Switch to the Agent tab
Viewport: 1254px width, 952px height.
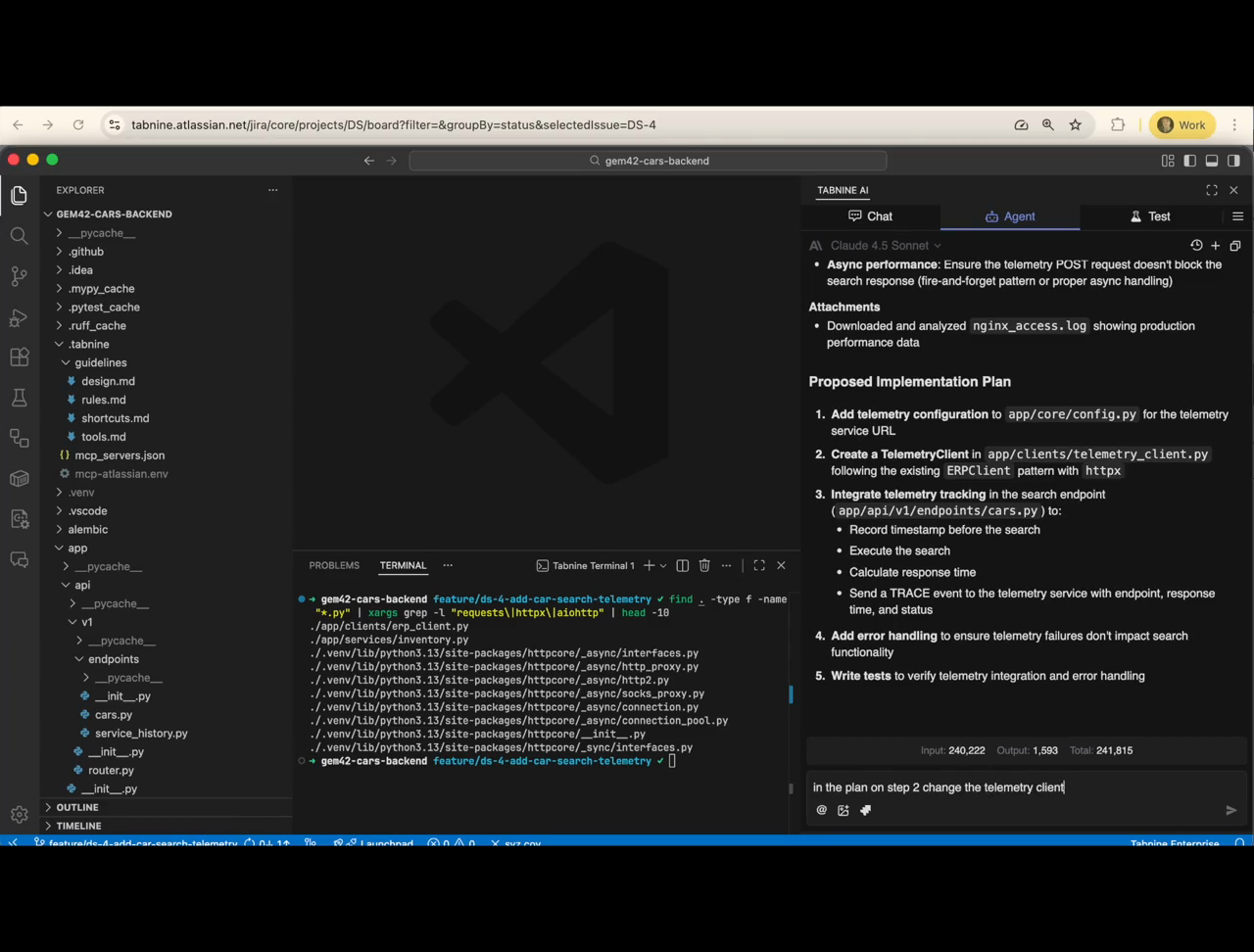[1010, 216]
